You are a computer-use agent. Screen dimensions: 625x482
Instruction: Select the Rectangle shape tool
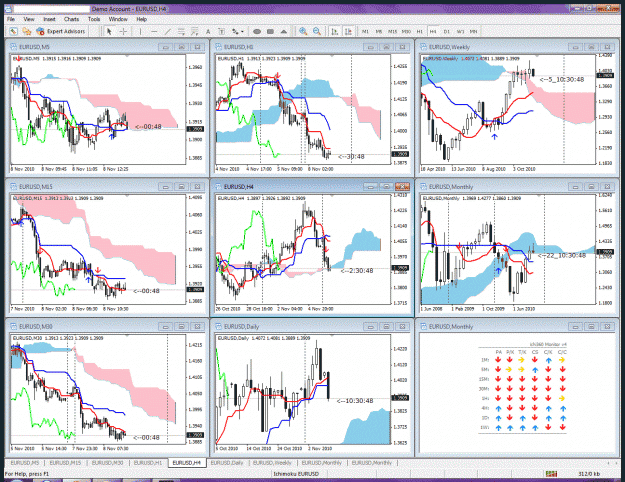pos(270,31)
